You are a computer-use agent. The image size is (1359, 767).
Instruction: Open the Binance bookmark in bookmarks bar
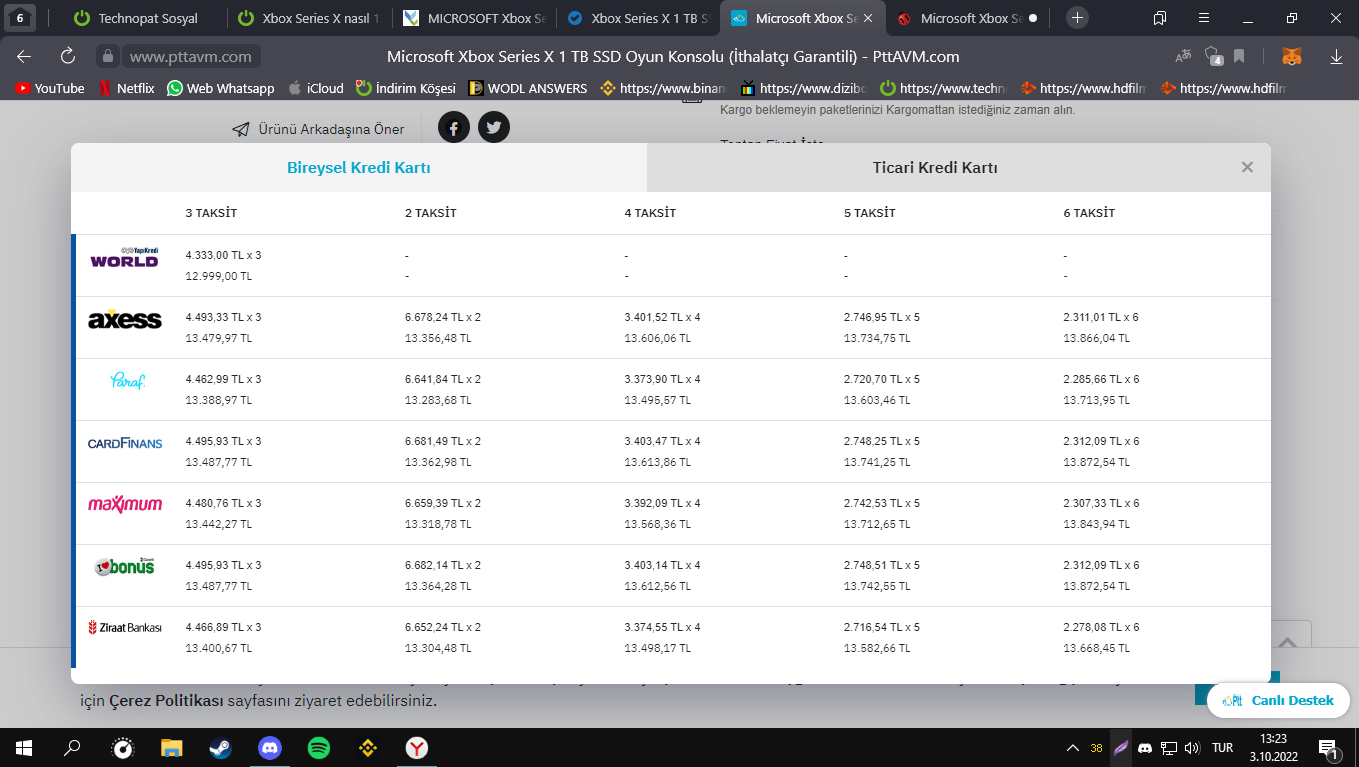point(663,88)
